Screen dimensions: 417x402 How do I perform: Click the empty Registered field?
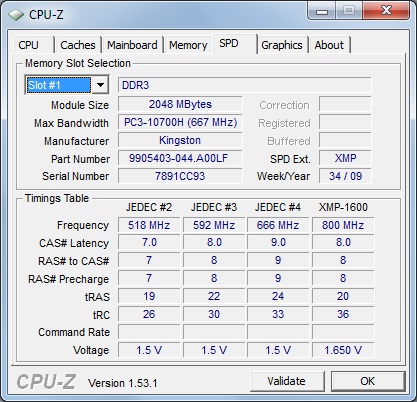click(345, 122)
